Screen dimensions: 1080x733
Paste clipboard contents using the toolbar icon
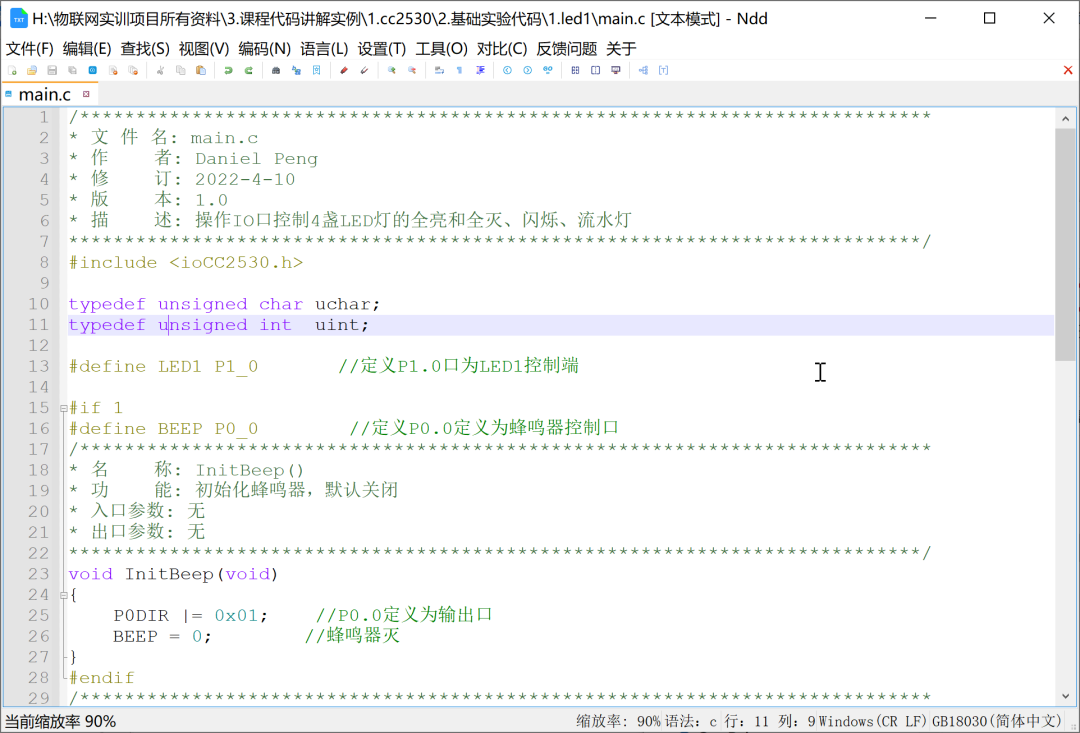(201, 70)
